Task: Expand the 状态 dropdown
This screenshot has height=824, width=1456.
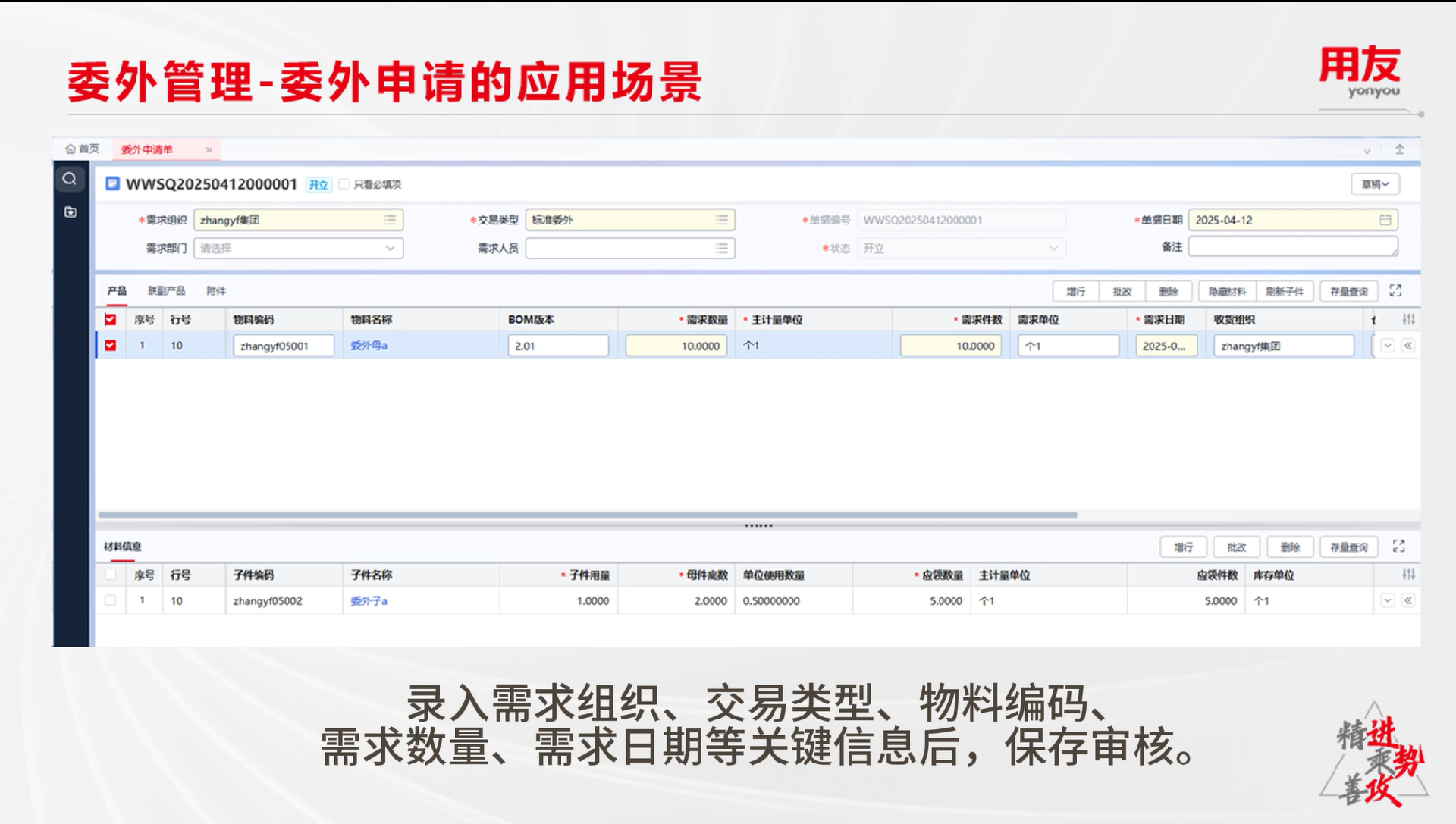Action: [1053, 248]
